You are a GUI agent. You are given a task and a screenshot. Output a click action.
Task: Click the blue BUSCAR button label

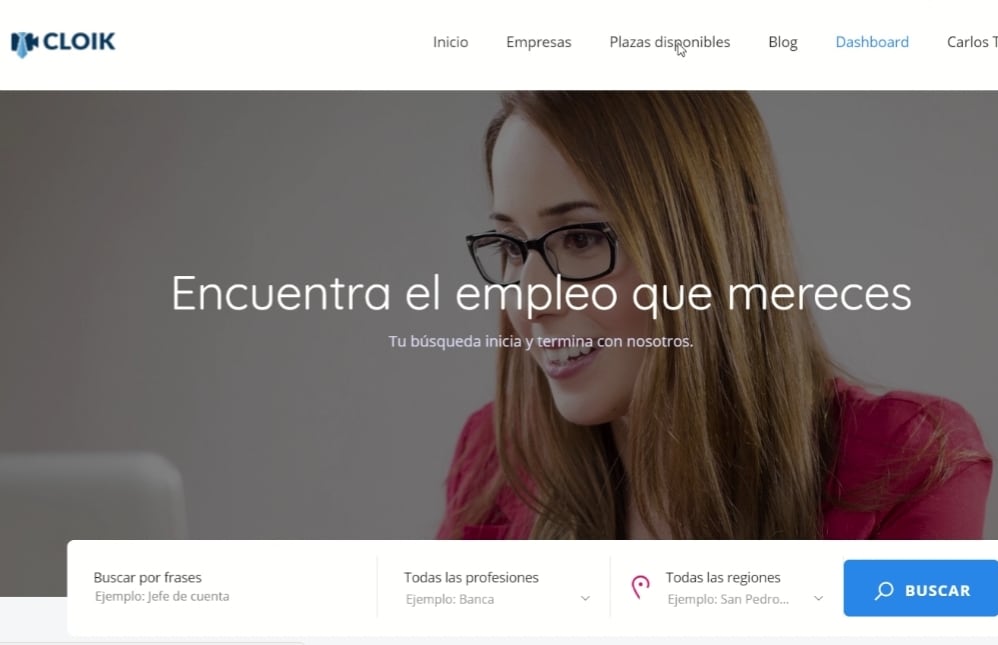pos(938,591)
